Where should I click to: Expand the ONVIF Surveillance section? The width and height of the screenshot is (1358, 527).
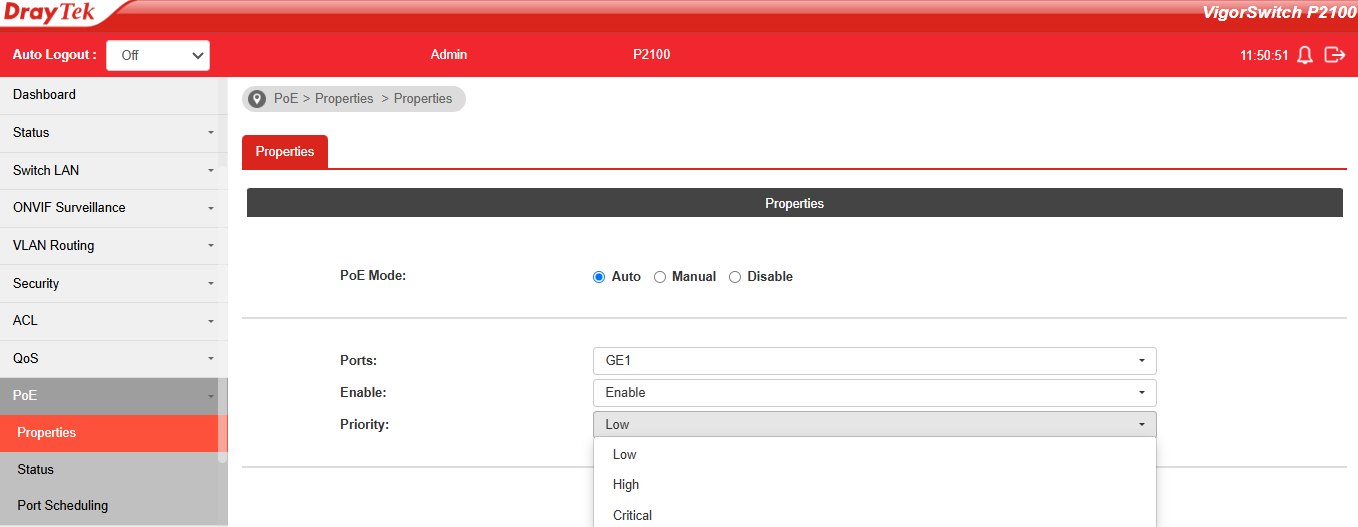click(69, 208)
